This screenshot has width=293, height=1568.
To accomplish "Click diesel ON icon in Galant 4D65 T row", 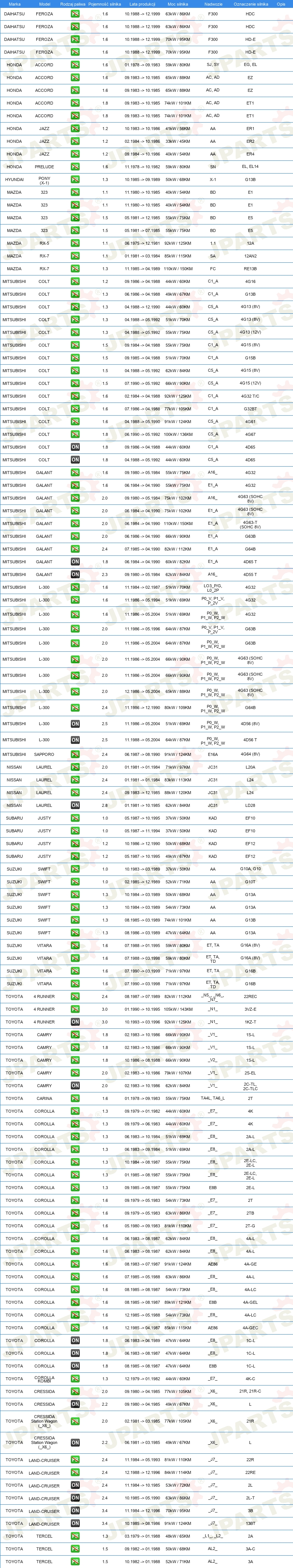I will pyautogui.click(x=75, y=562).
